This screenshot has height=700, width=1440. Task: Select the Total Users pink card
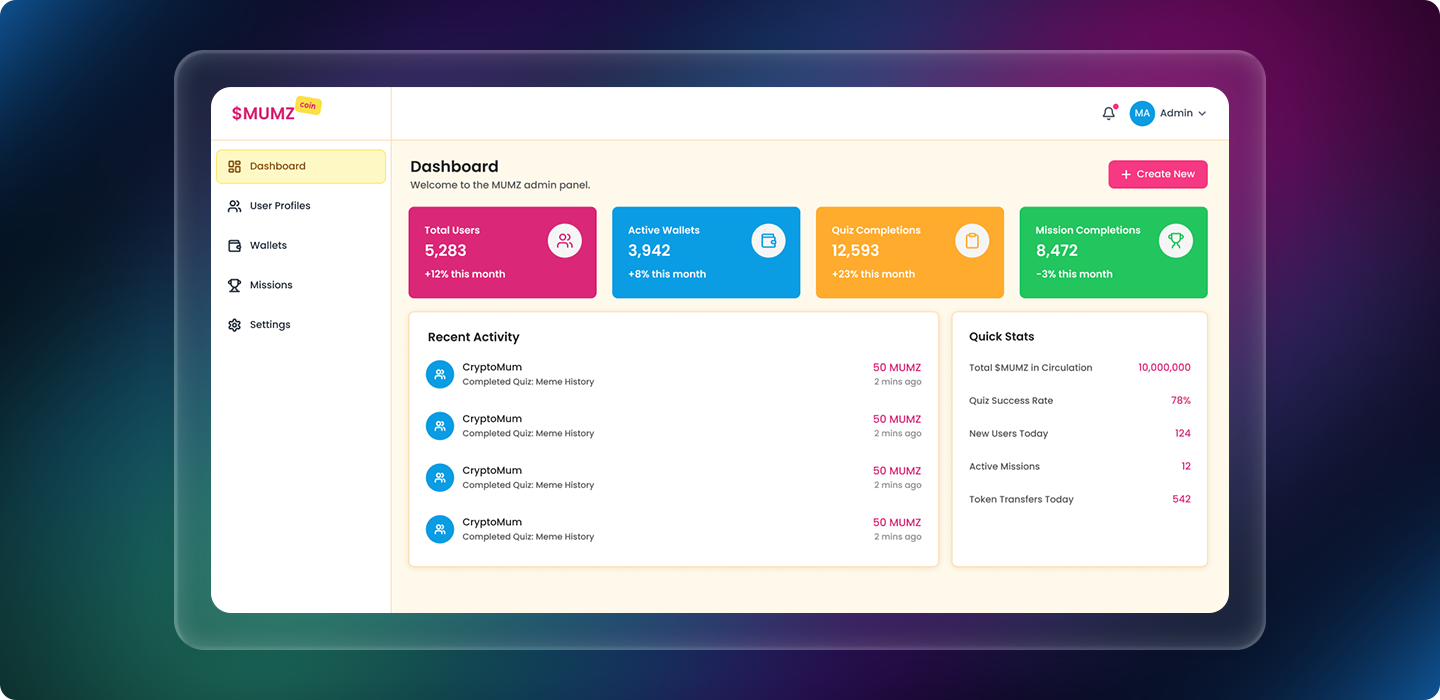[x=502, y=253]
